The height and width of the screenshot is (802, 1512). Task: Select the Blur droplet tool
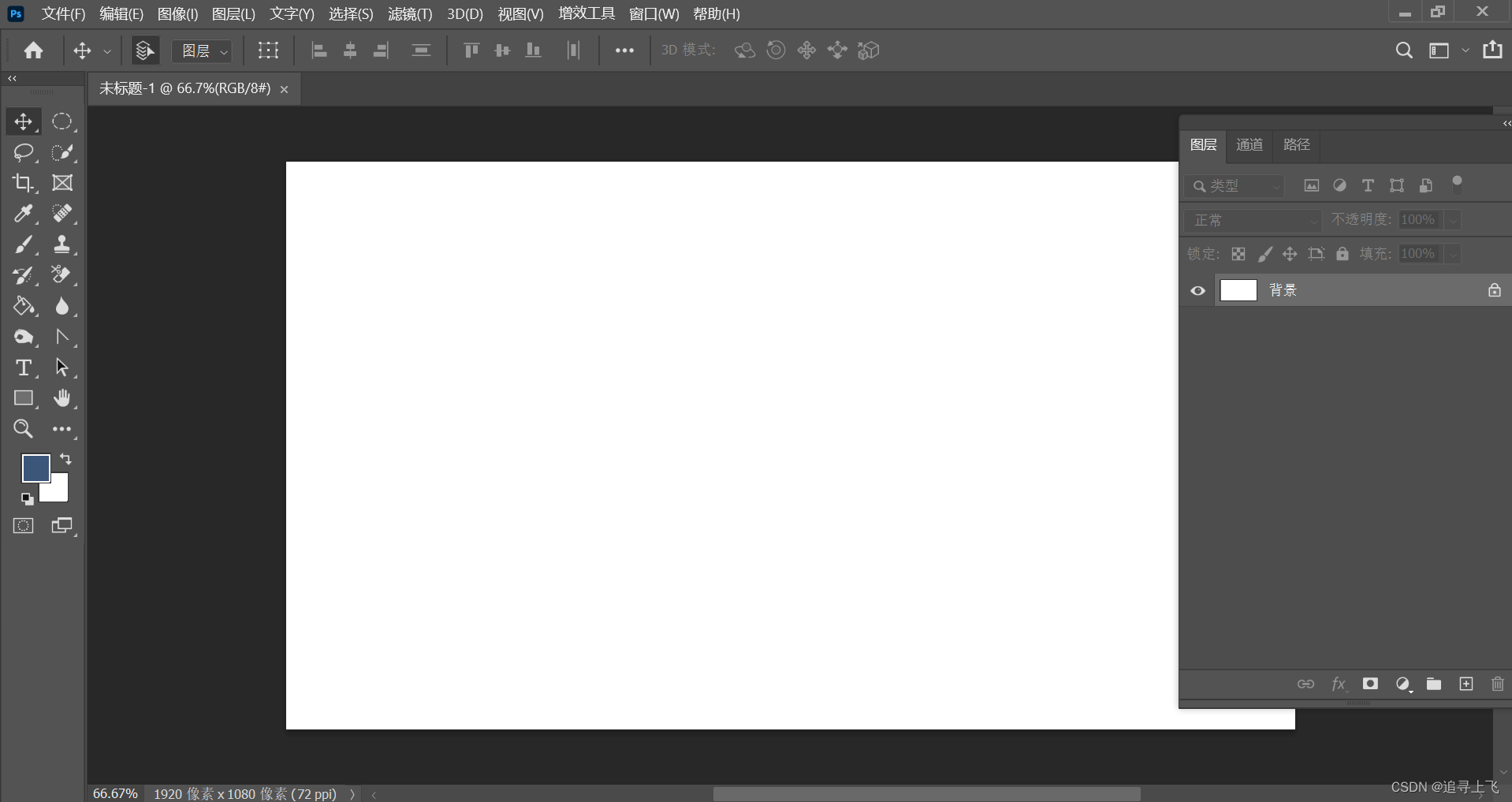click(62, 306)
